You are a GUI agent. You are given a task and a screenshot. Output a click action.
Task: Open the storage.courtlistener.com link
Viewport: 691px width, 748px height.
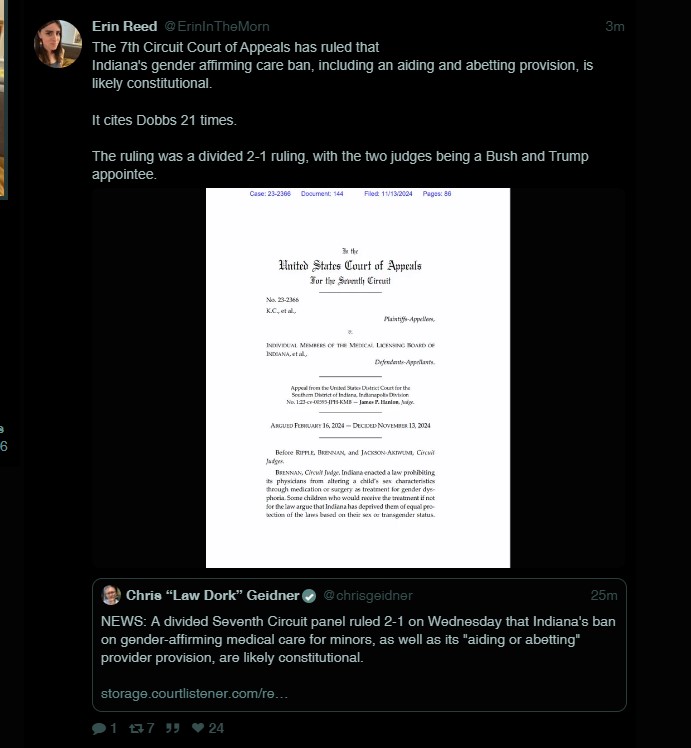pyautogui.click(x=194, y=693)
